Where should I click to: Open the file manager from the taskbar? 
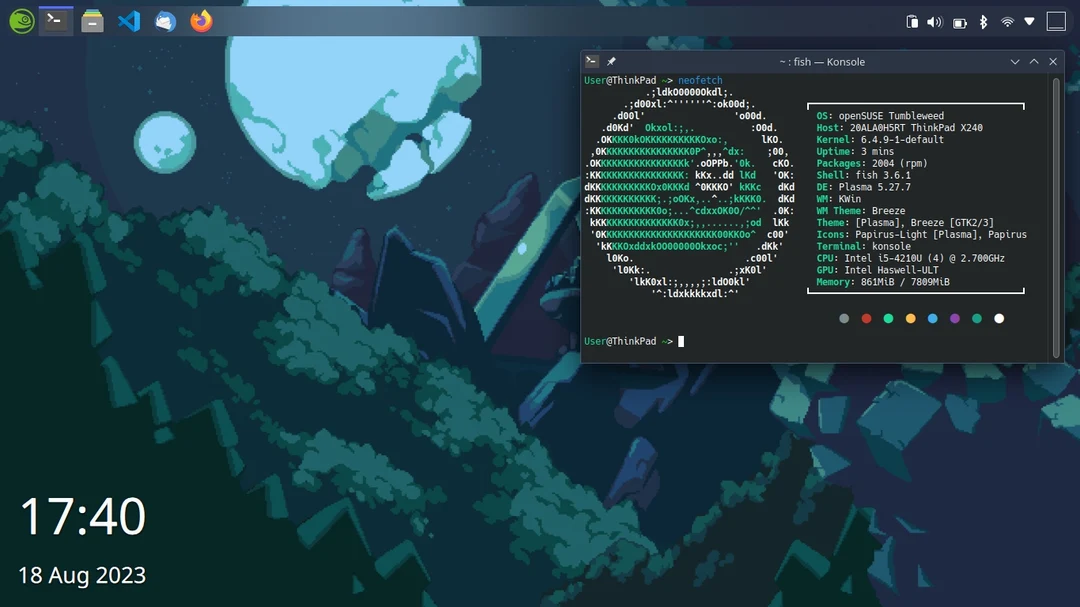92,20
